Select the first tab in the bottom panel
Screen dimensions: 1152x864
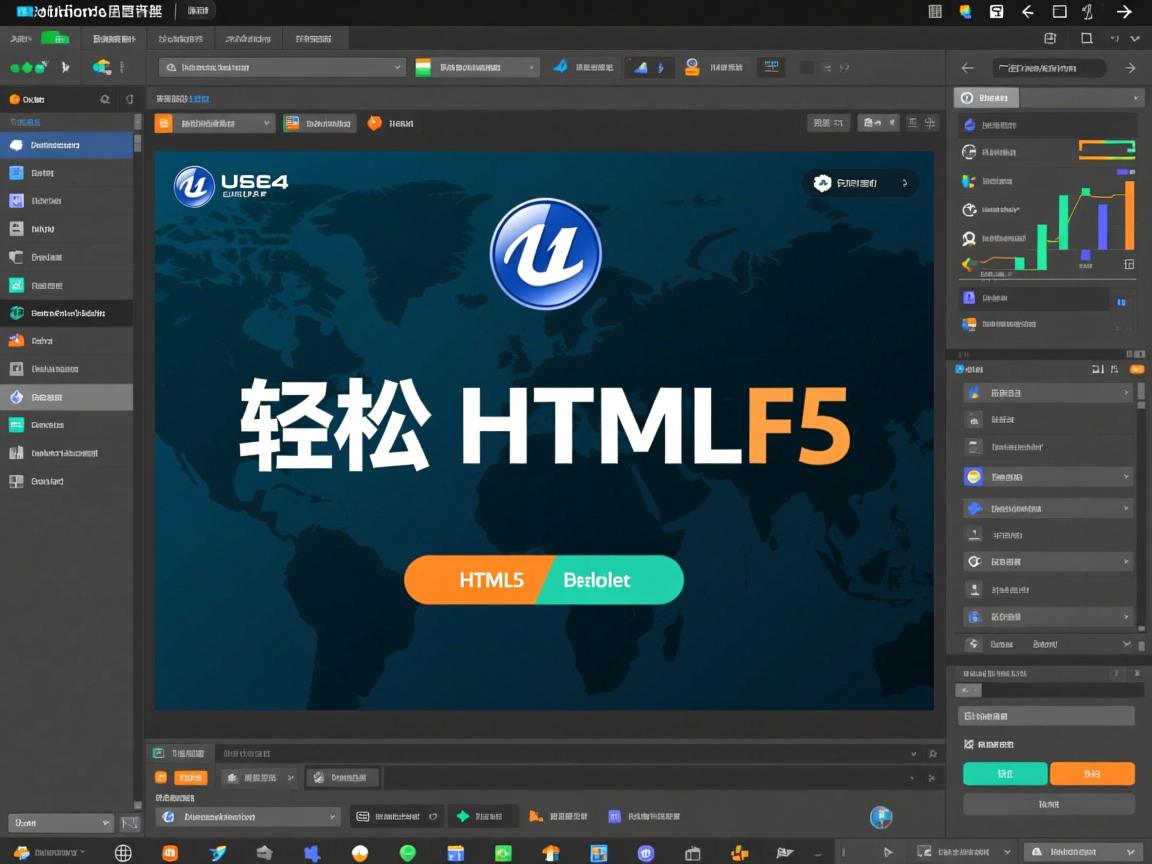(180, 752)
